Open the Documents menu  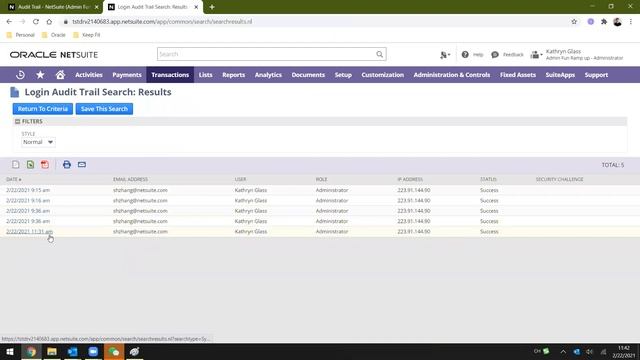pyautogui.click(x=308, y=75)
